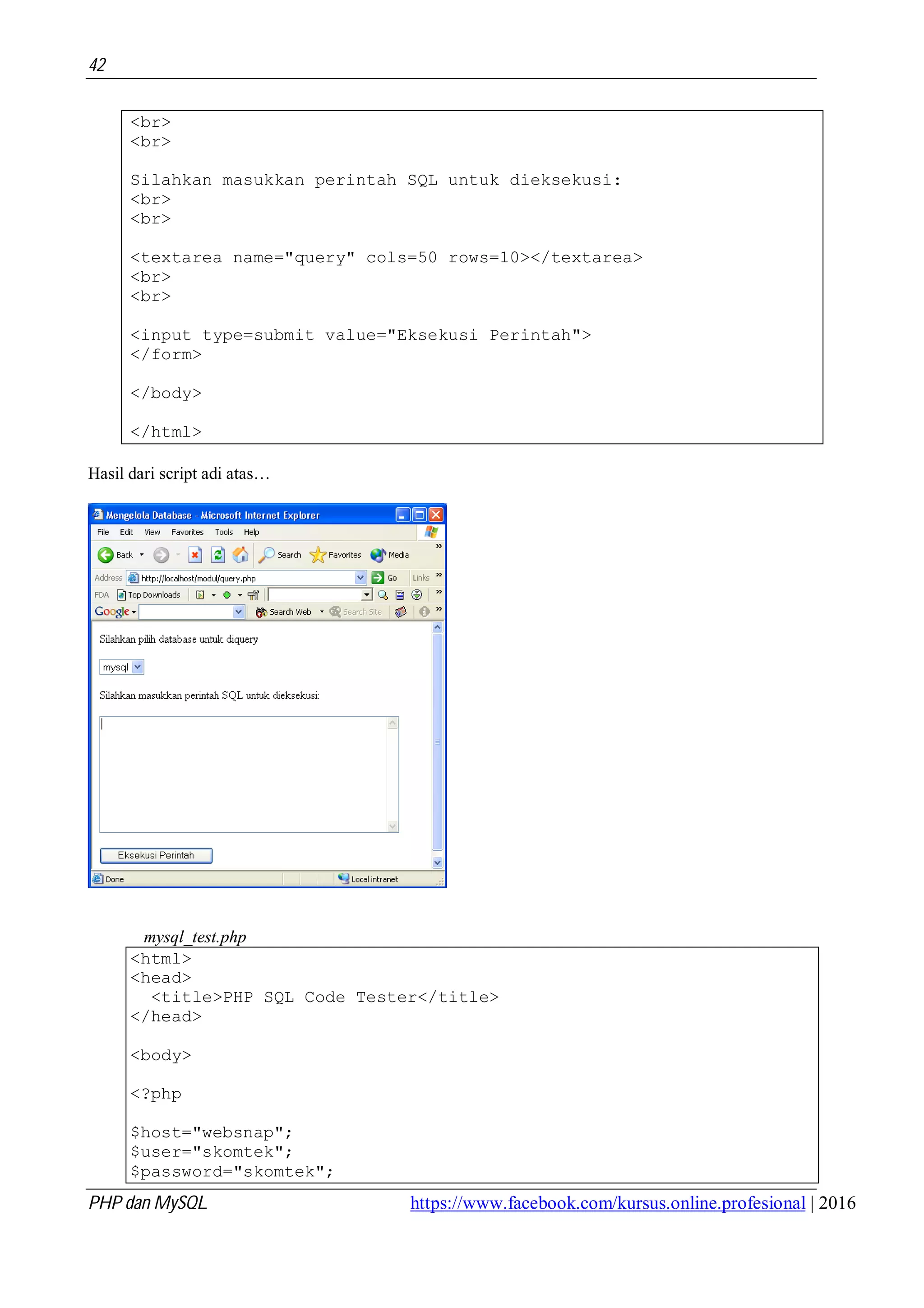
Task: Click the Search Site button
Action: (x=356, y=612)
